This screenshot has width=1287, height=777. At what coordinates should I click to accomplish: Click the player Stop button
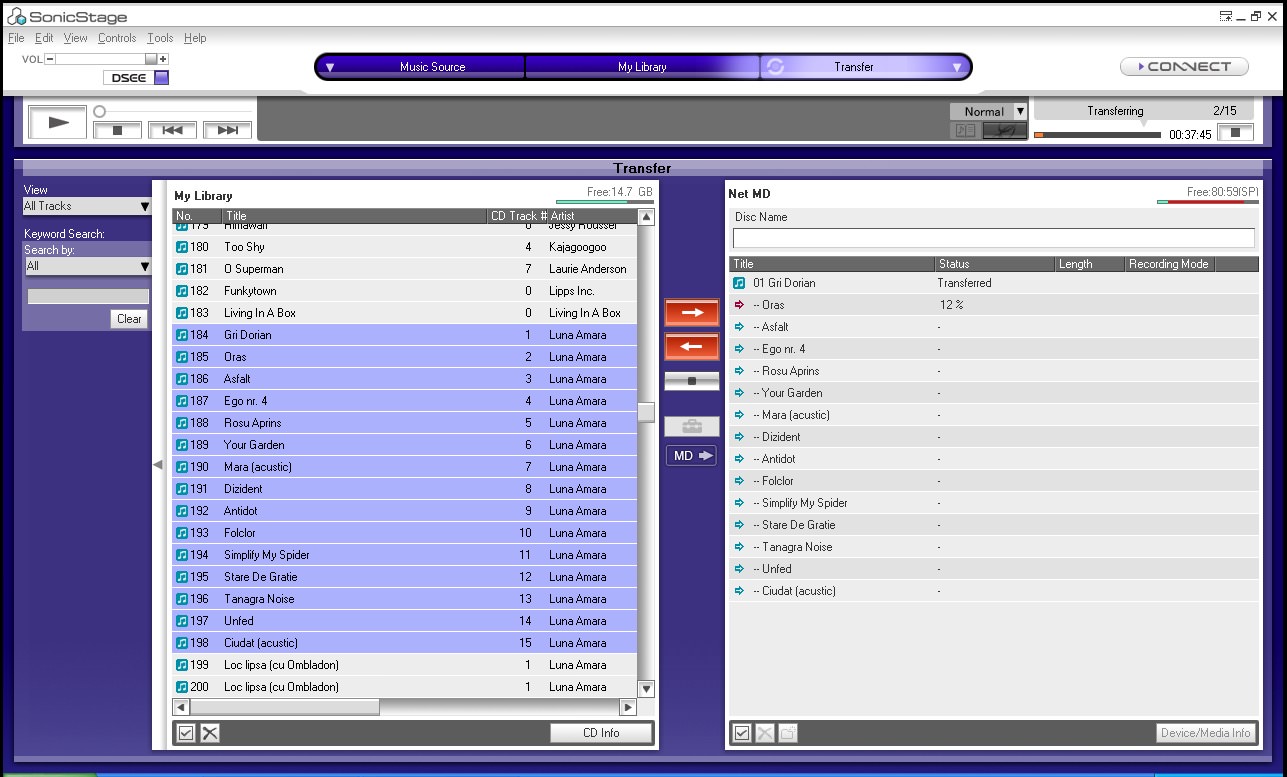point(117,130)
